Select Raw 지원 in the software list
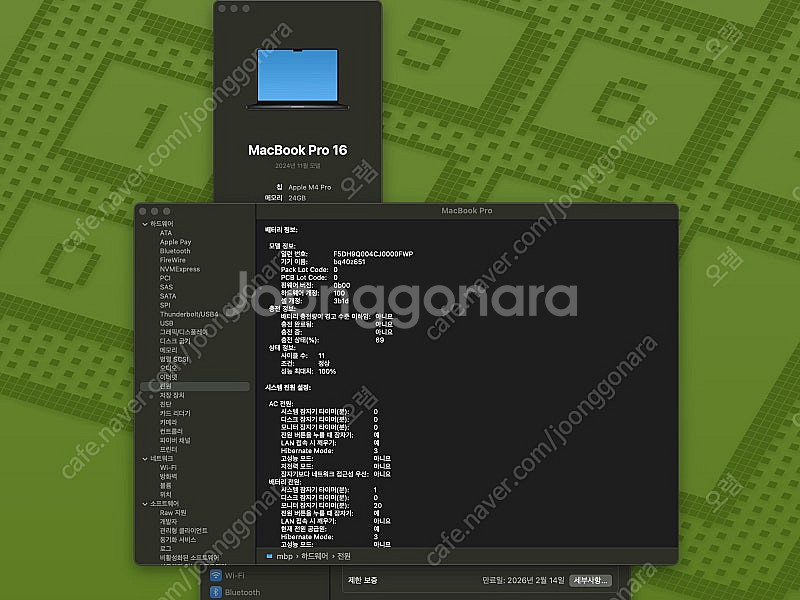Image resolution: width=800 pixels, height=600 pixels. point(173,513)
